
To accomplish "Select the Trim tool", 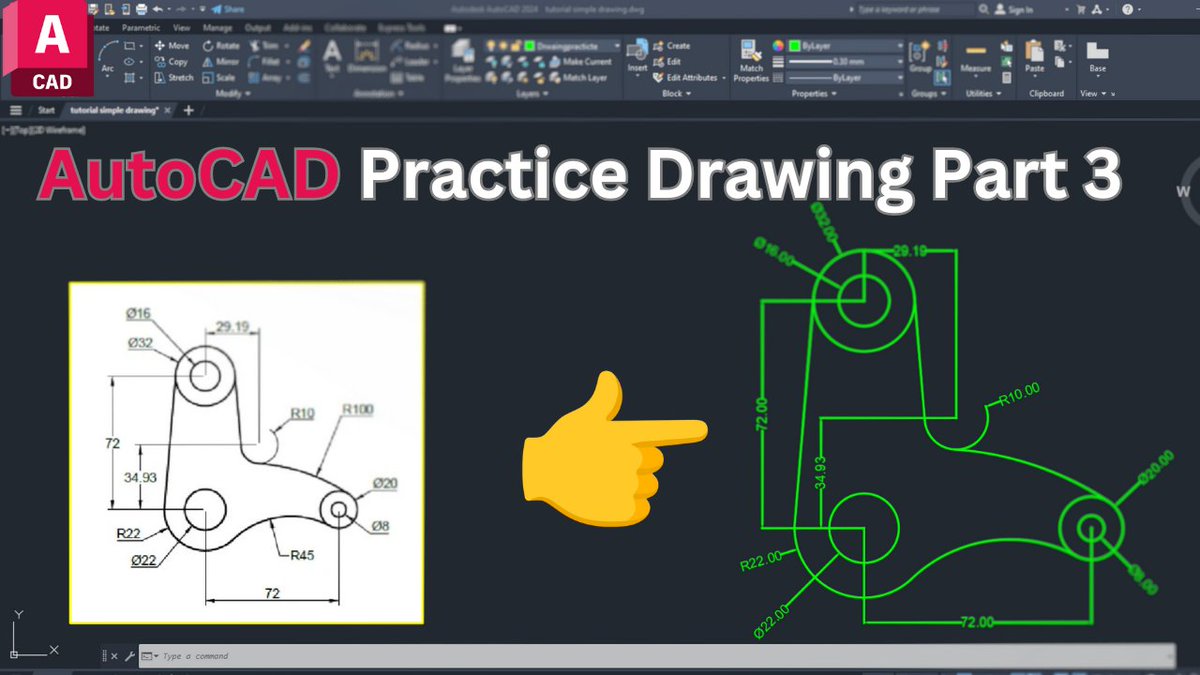I will click(x=264, y=46).
